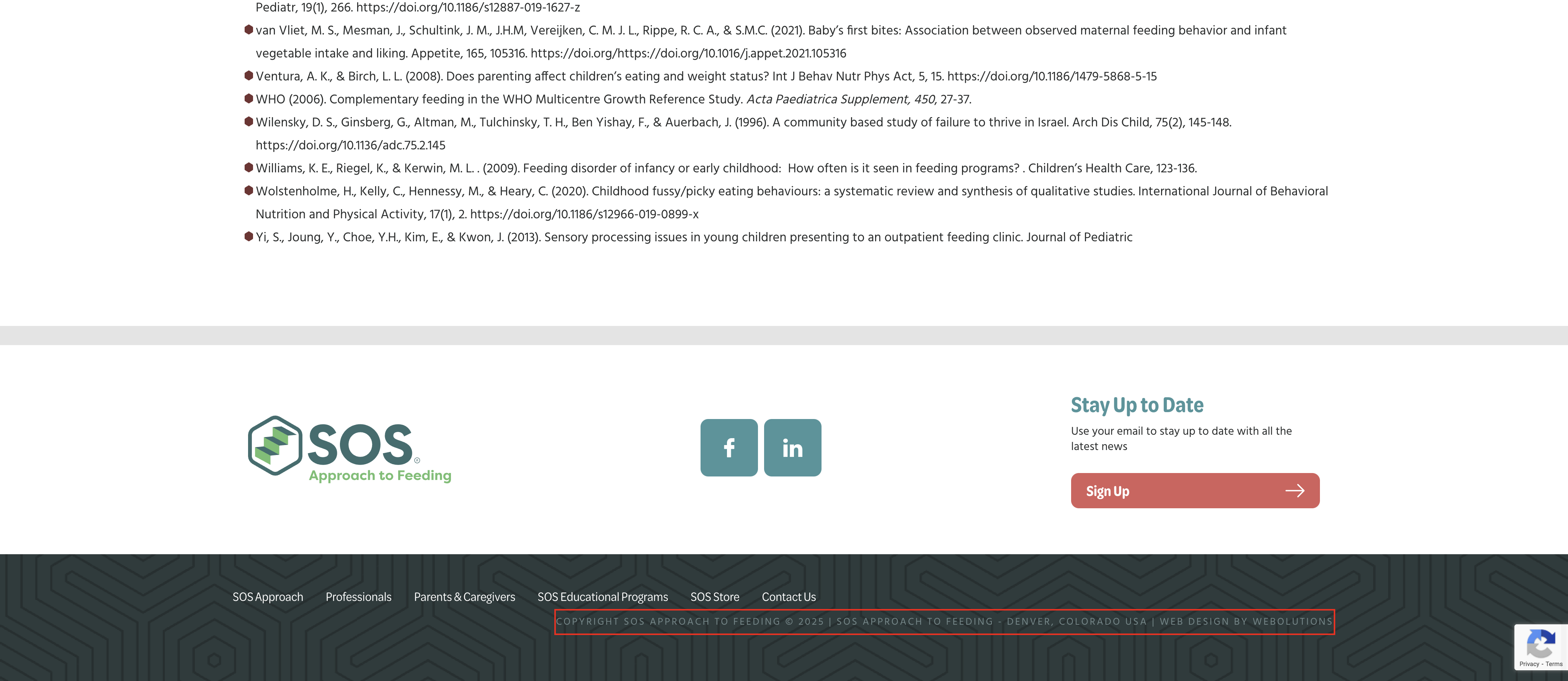The width and height of the screenshot is (1568, 681).
Task: Open the LinkedIn social icon
Action: [792, 448]
